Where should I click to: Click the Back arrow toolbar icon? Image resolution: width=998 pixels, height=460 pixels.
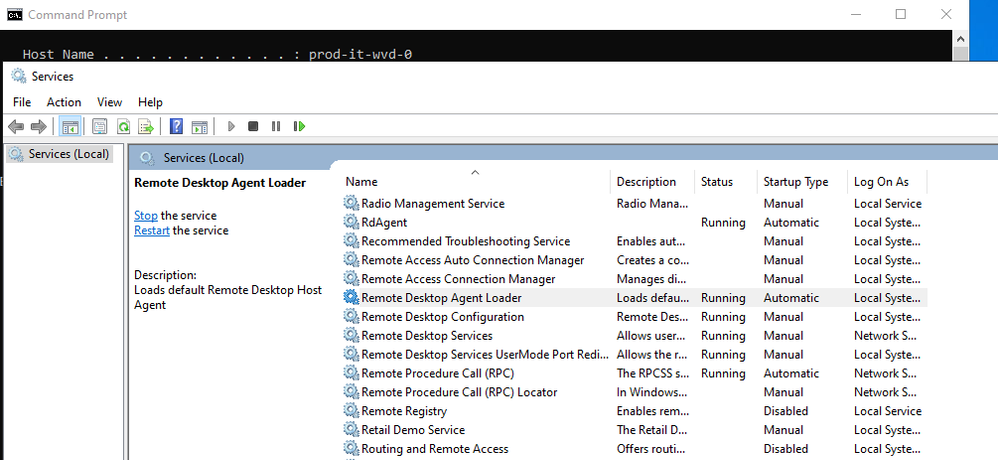coord(16,127)
